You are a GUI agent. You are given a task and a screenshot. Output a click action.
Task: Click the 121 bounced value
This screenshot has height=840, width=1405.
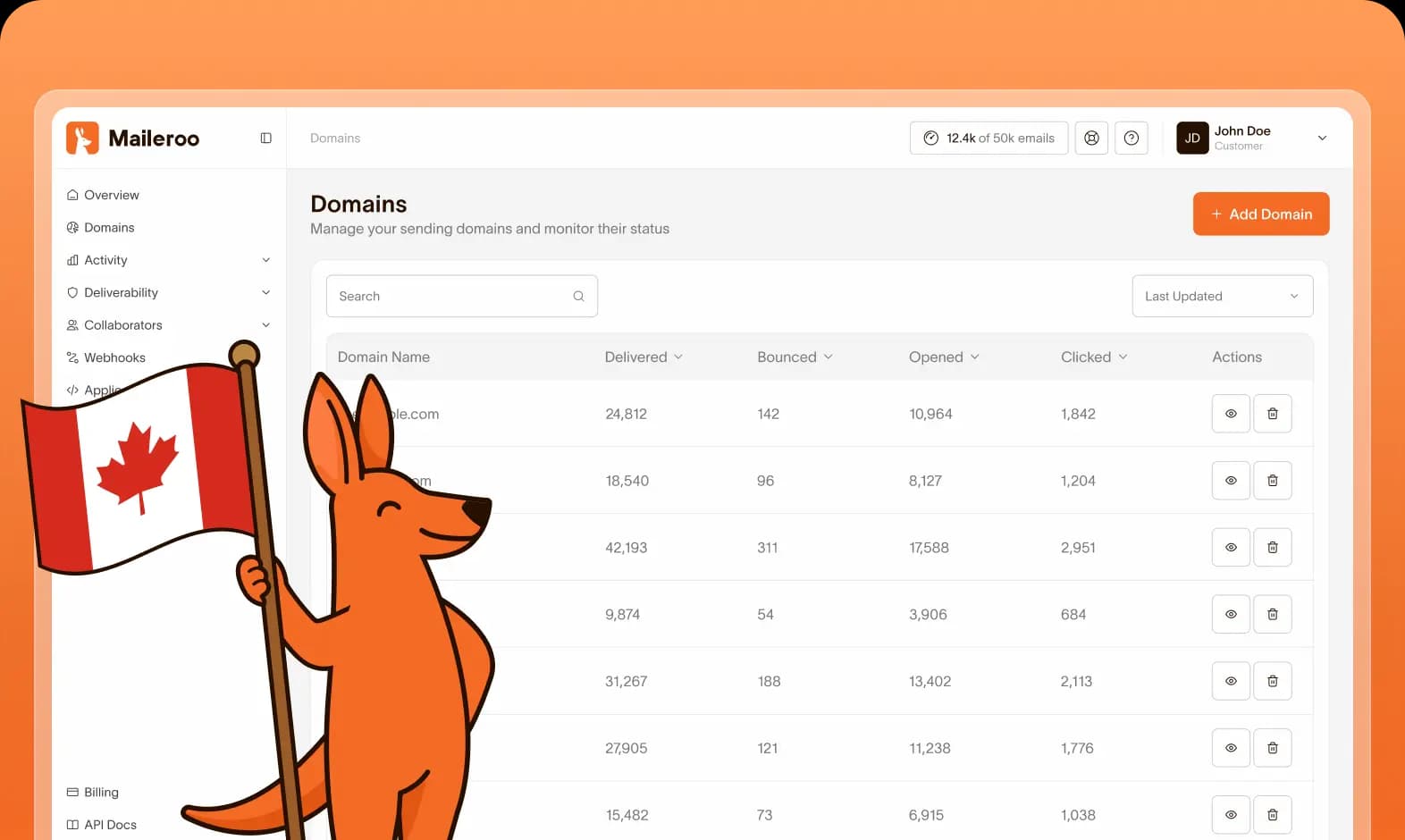point(767,748)
